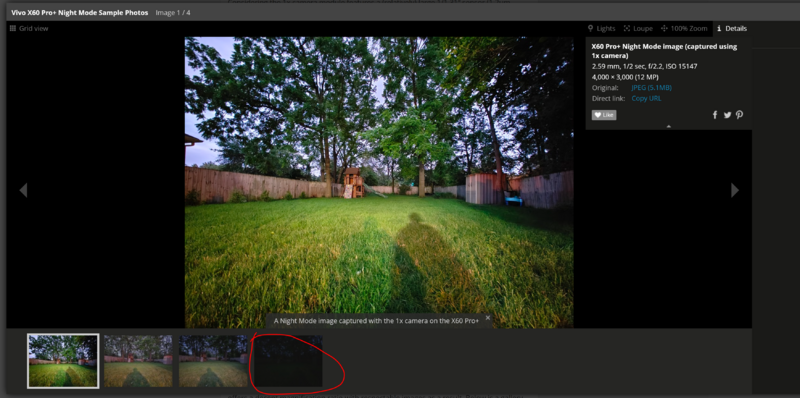Click the 4,000 × 3,000 (12 MP) resolution text
The image size is (800, 398).
(x=625, y=77)
